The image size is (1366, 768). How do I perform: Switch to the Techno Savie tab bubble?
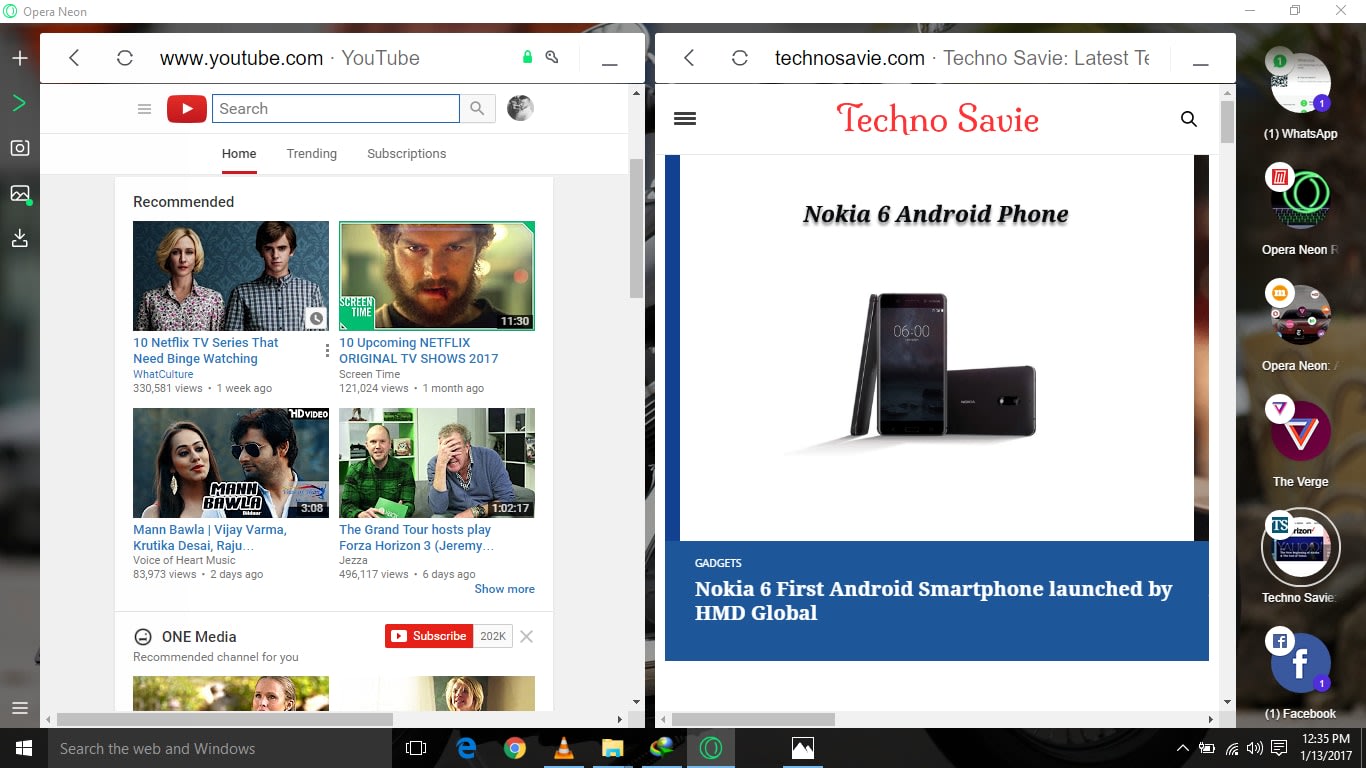(1300, 548)
